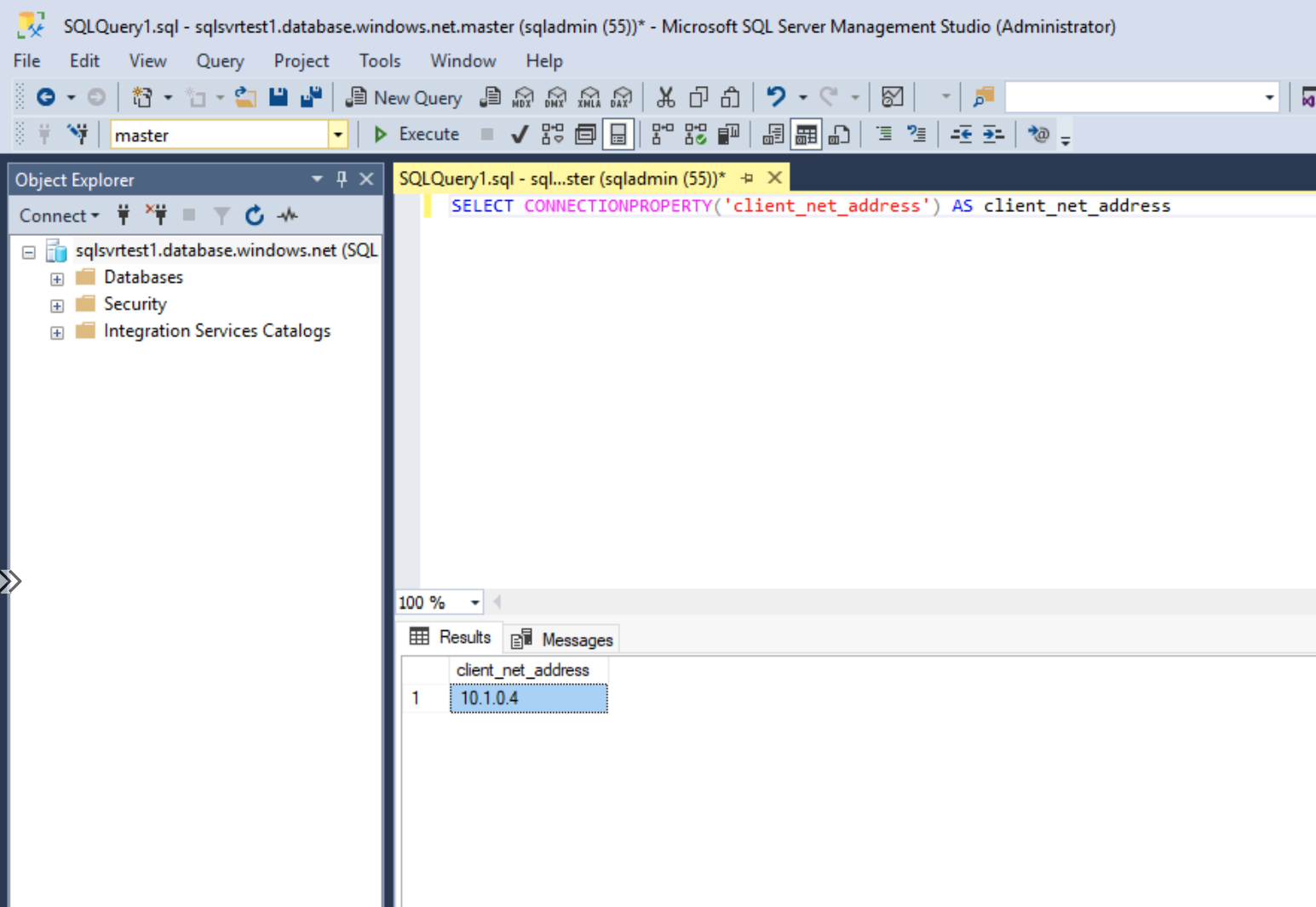This screenshot has height=907, width=1316.
Task: Click the Copy icon
Action: [698, 97]
